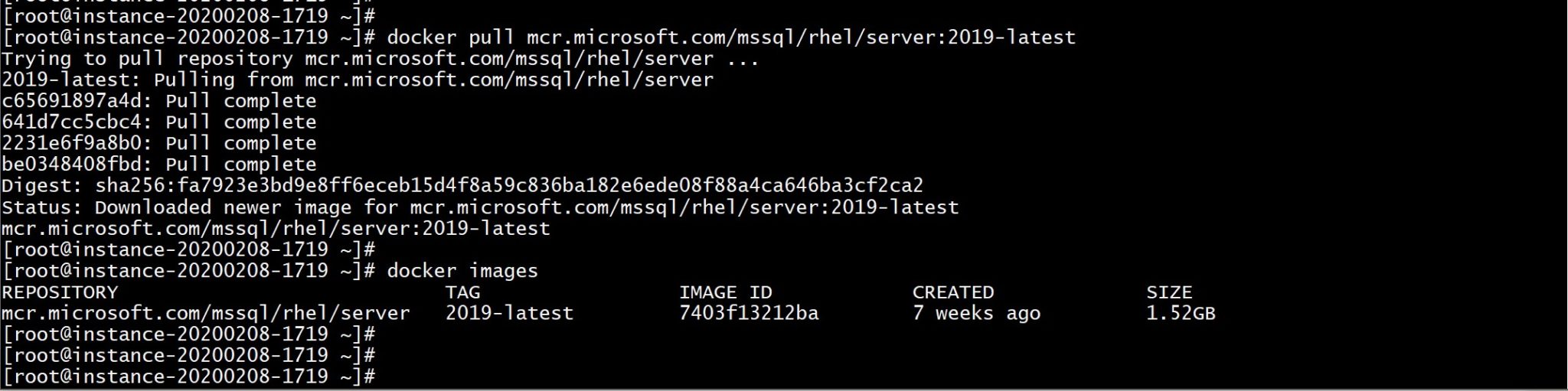Screen dimensions: 1568x391
Task: Click the last shell prompt at the bottom
Action: [188, 376]
